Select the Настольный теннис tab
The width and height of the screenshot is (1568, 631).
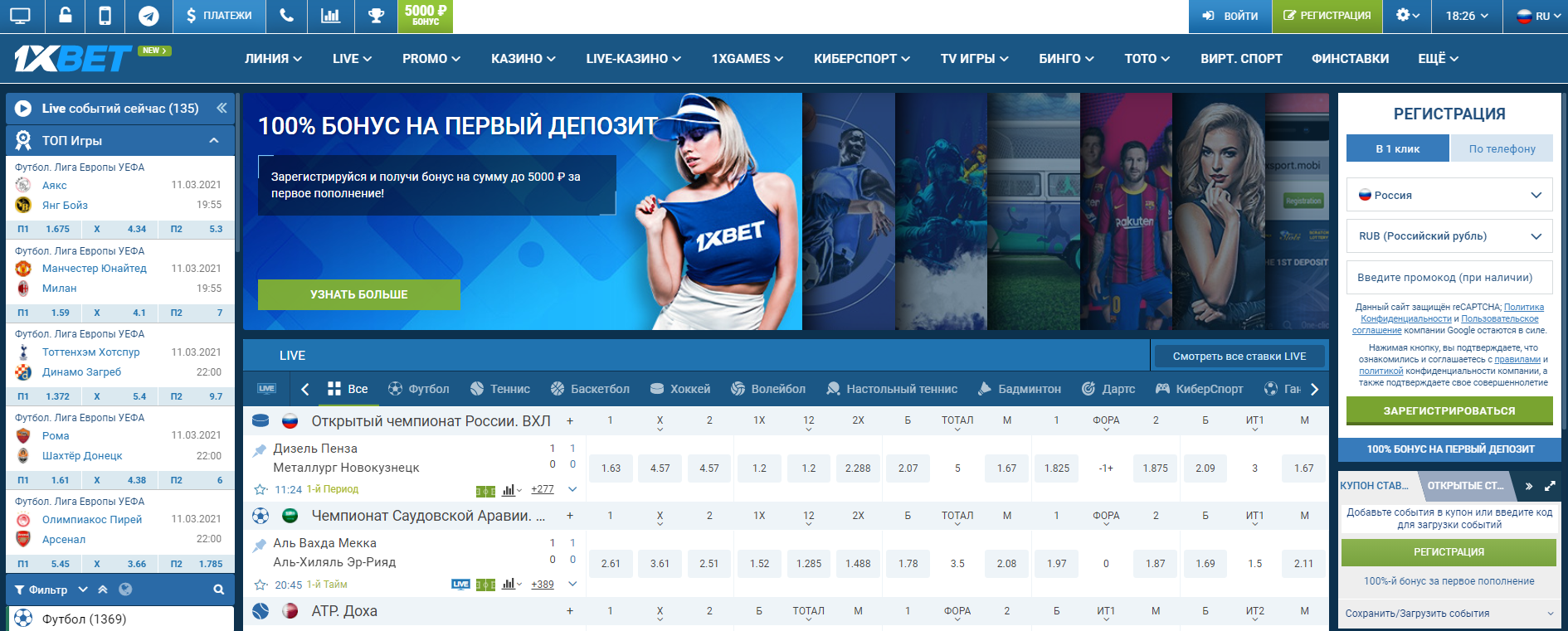click(x=892, y=389)
